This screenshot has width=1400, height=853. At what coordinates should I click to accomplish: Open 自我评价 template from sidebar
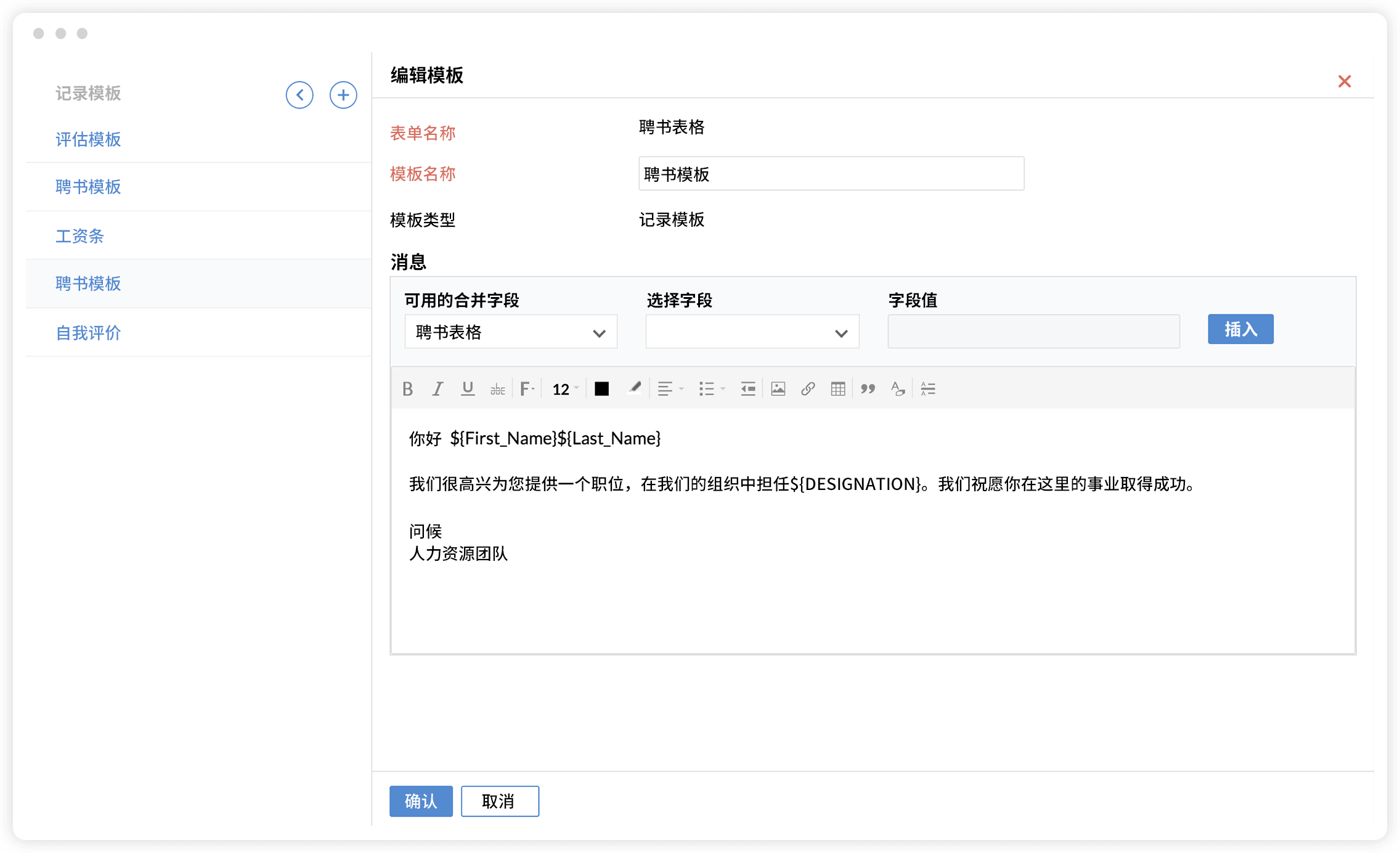pos(88,333)
